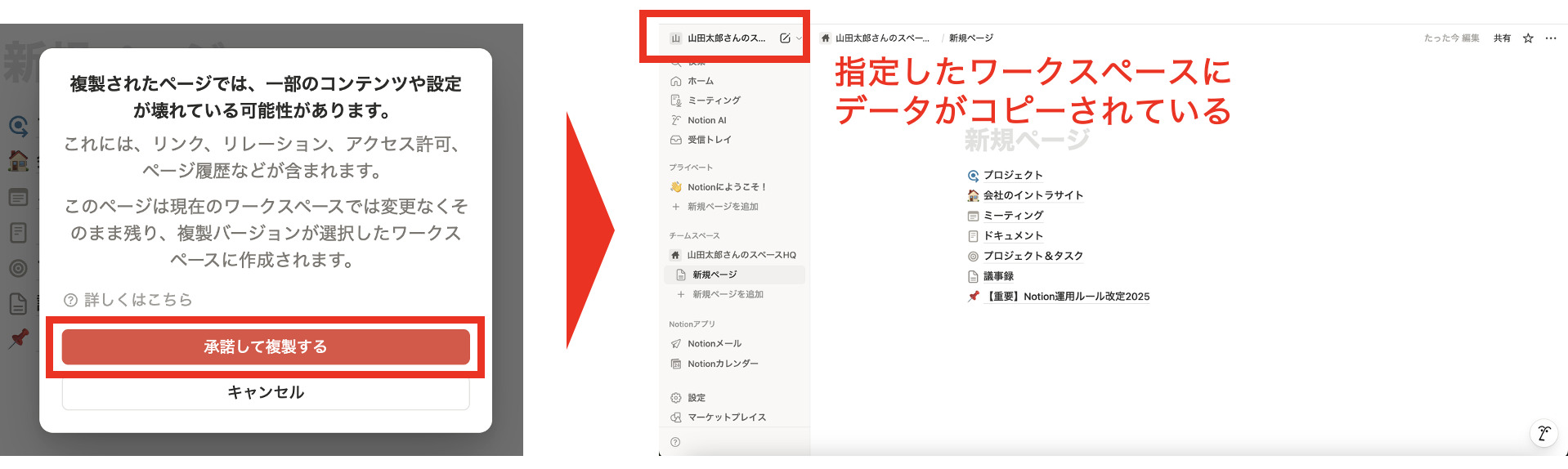Image resolution: width=1568 pixels, height=469 pixels.
Task: Click the 承諾して複製する button
Action: [266, 347]
